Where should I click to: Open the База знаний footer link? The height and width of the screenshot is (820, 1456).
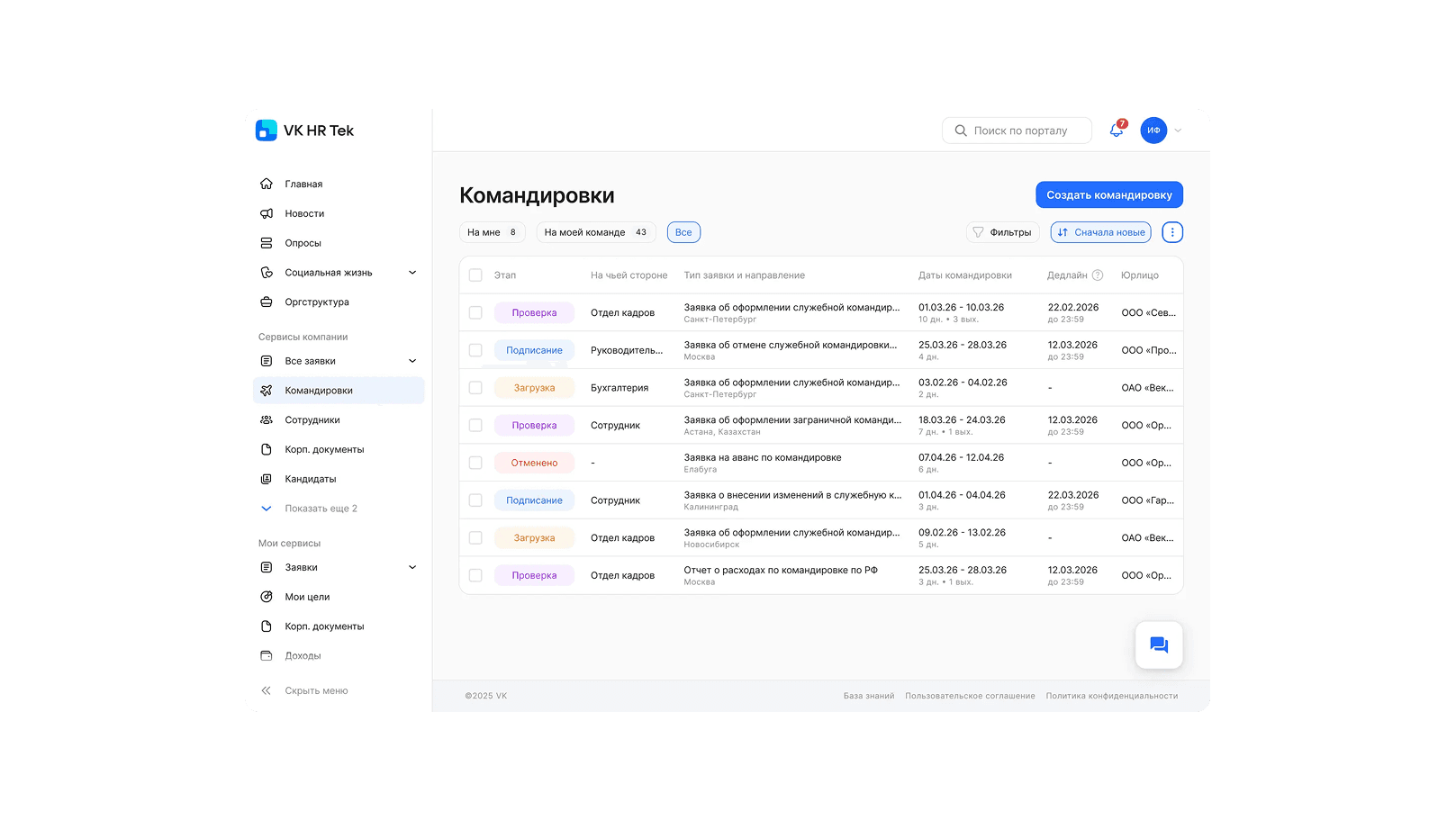pos(869,696)
